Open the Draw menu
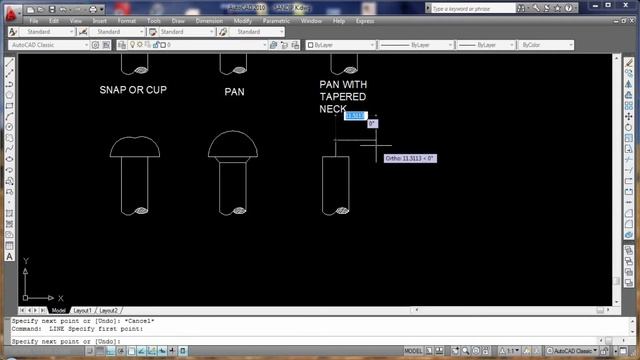Screen dimensions: 640x360 pyautogui.click(x=178, y=21)
